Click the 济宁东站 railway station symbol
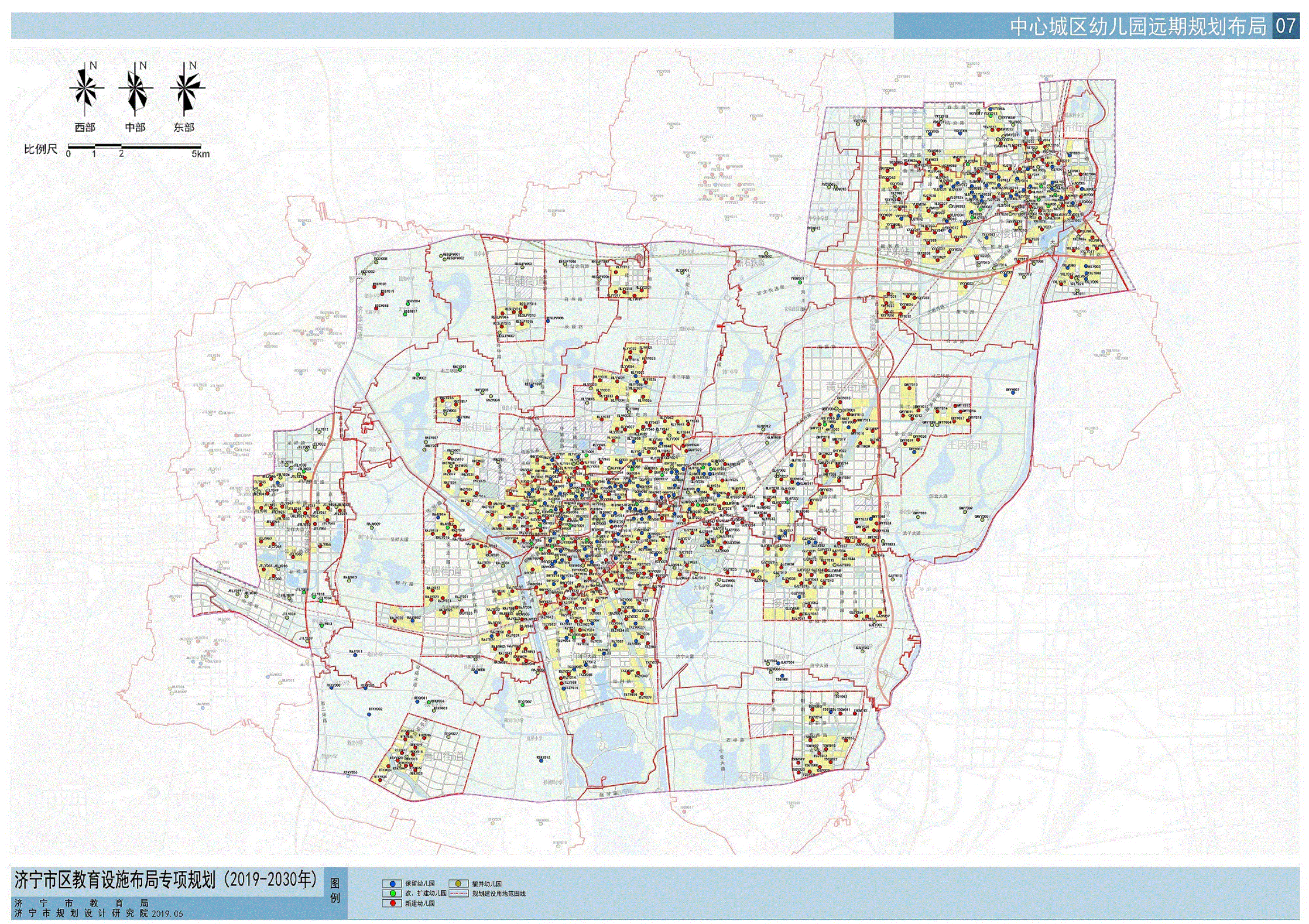Viewport: 1309px width, 924px height. 907,262
